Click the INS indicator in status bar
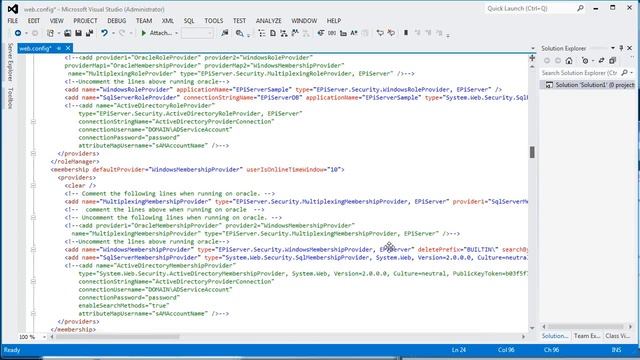Image resolution: width=640 pixels, height=360 pixels. pyautogui.click(x=616, y=350)
